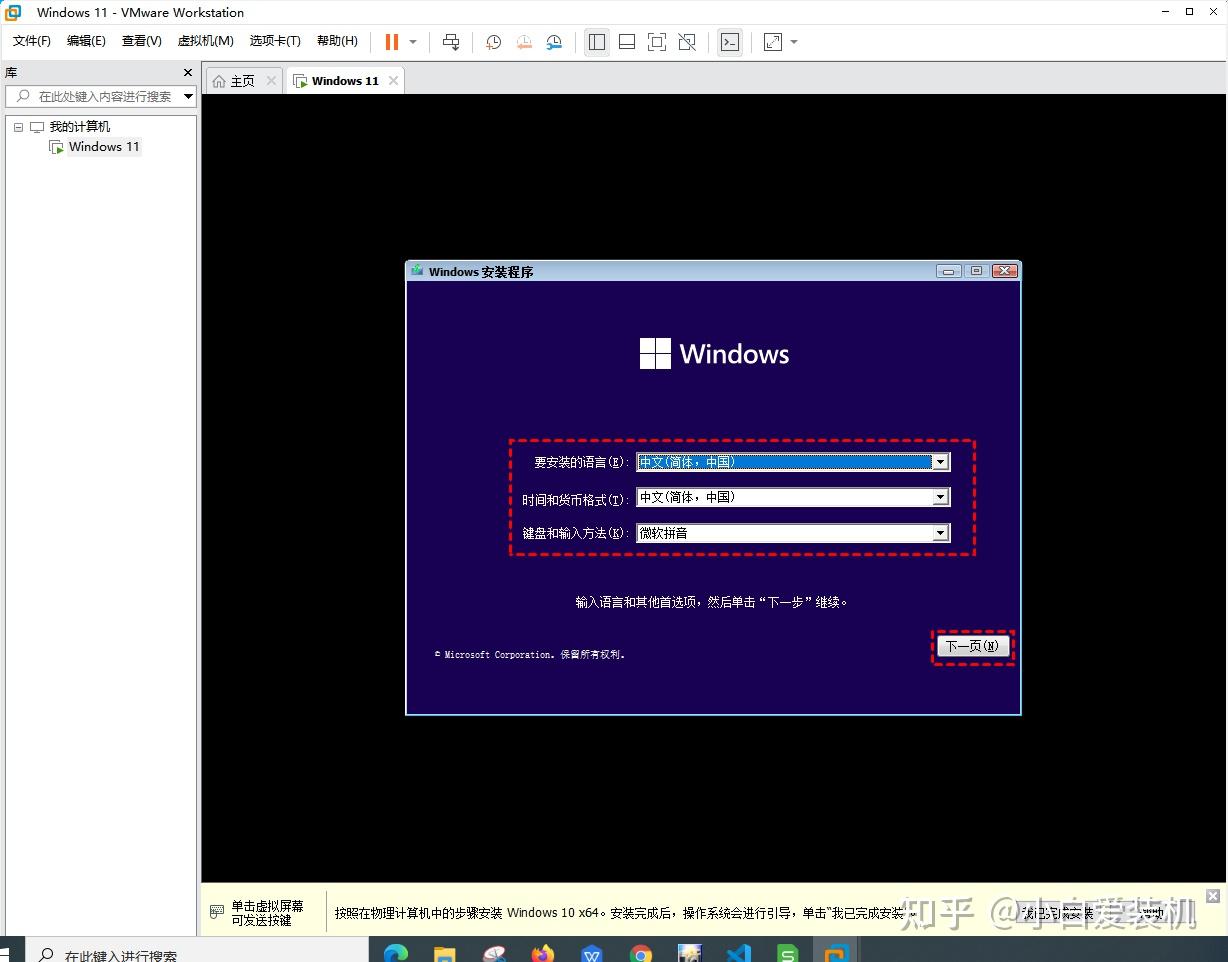The image size is (1228, 962).
Task: Enter full screen mode for the VM
Action: [x=655, y=42]
